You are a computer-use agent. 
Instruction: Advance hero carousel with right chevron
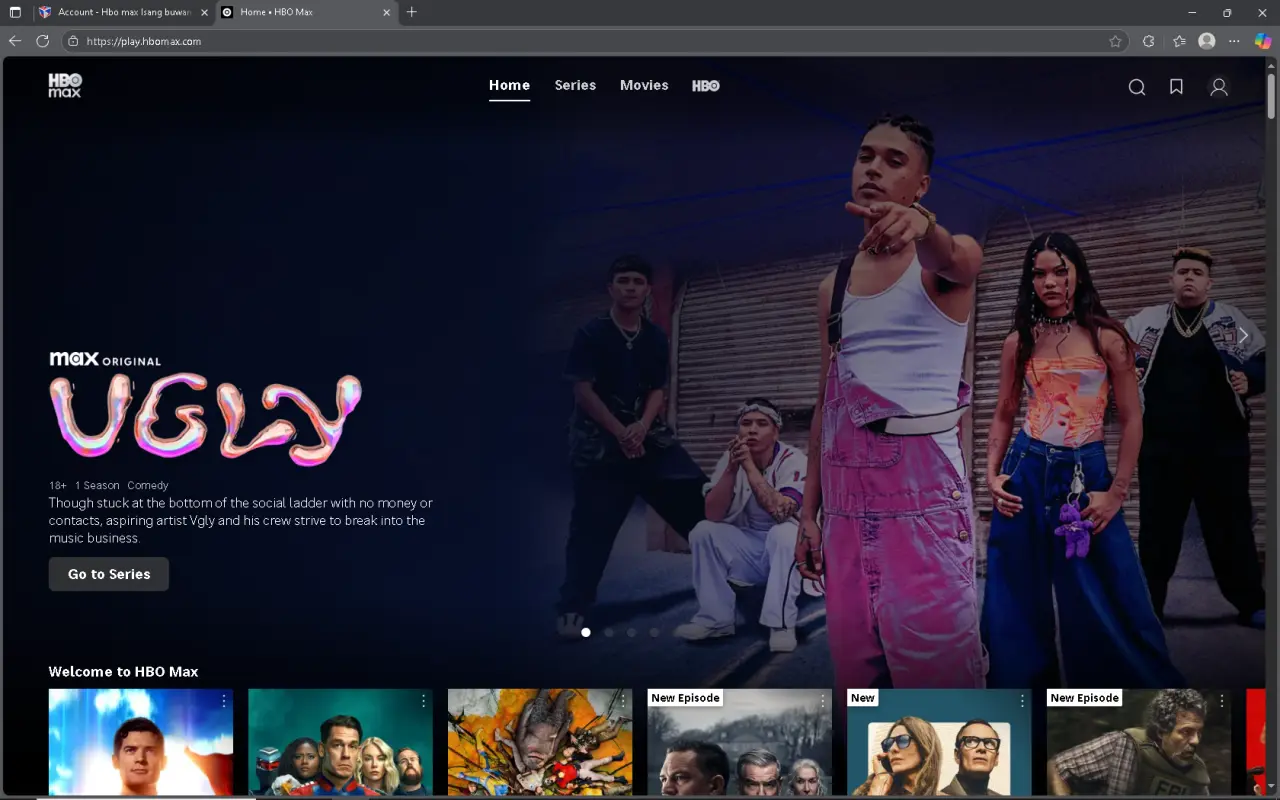pos(1243,336)
